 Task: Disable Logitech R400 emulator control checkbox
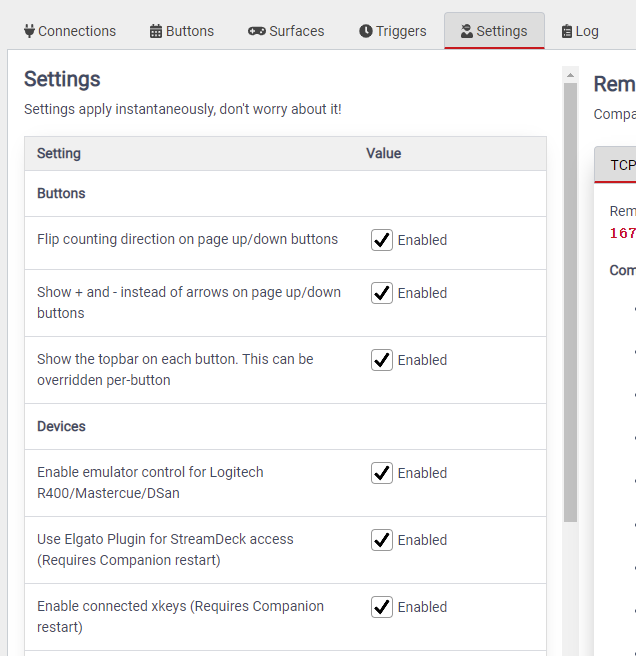[382, 473]
